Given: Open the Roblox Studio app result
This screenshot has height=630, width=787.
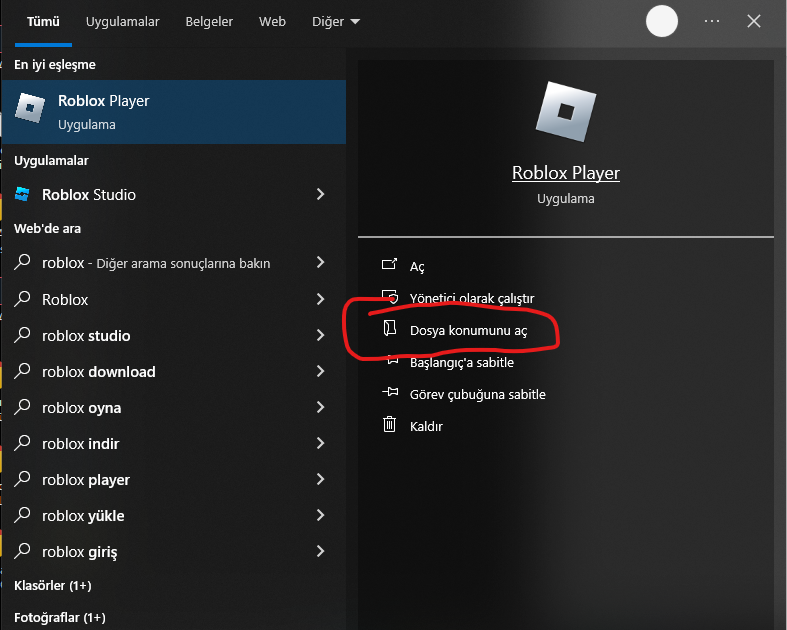Looking at the screenshot, I should 174,194.
